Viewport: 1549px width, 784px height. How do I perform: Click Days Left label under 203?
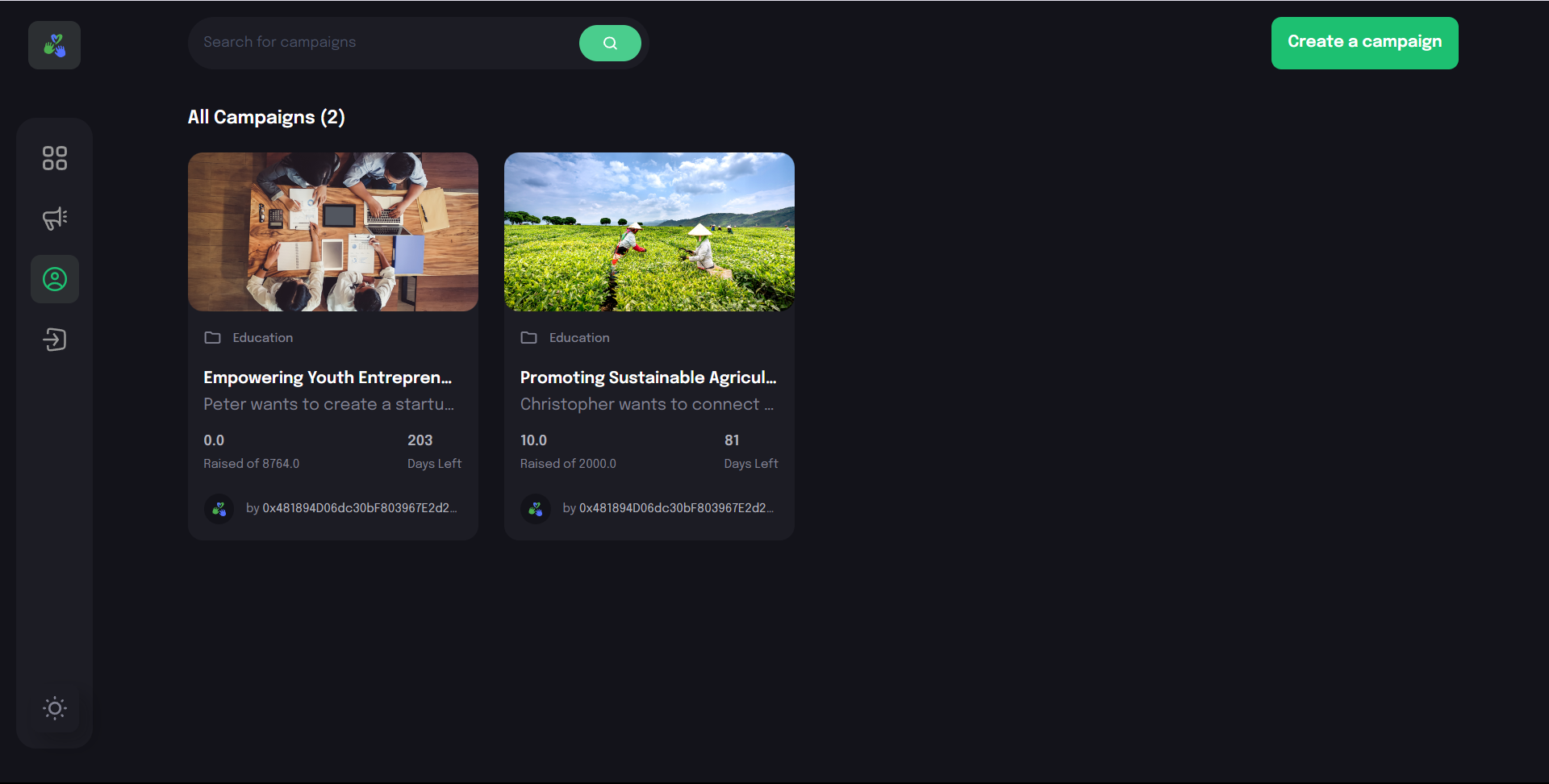pos(434,464)
